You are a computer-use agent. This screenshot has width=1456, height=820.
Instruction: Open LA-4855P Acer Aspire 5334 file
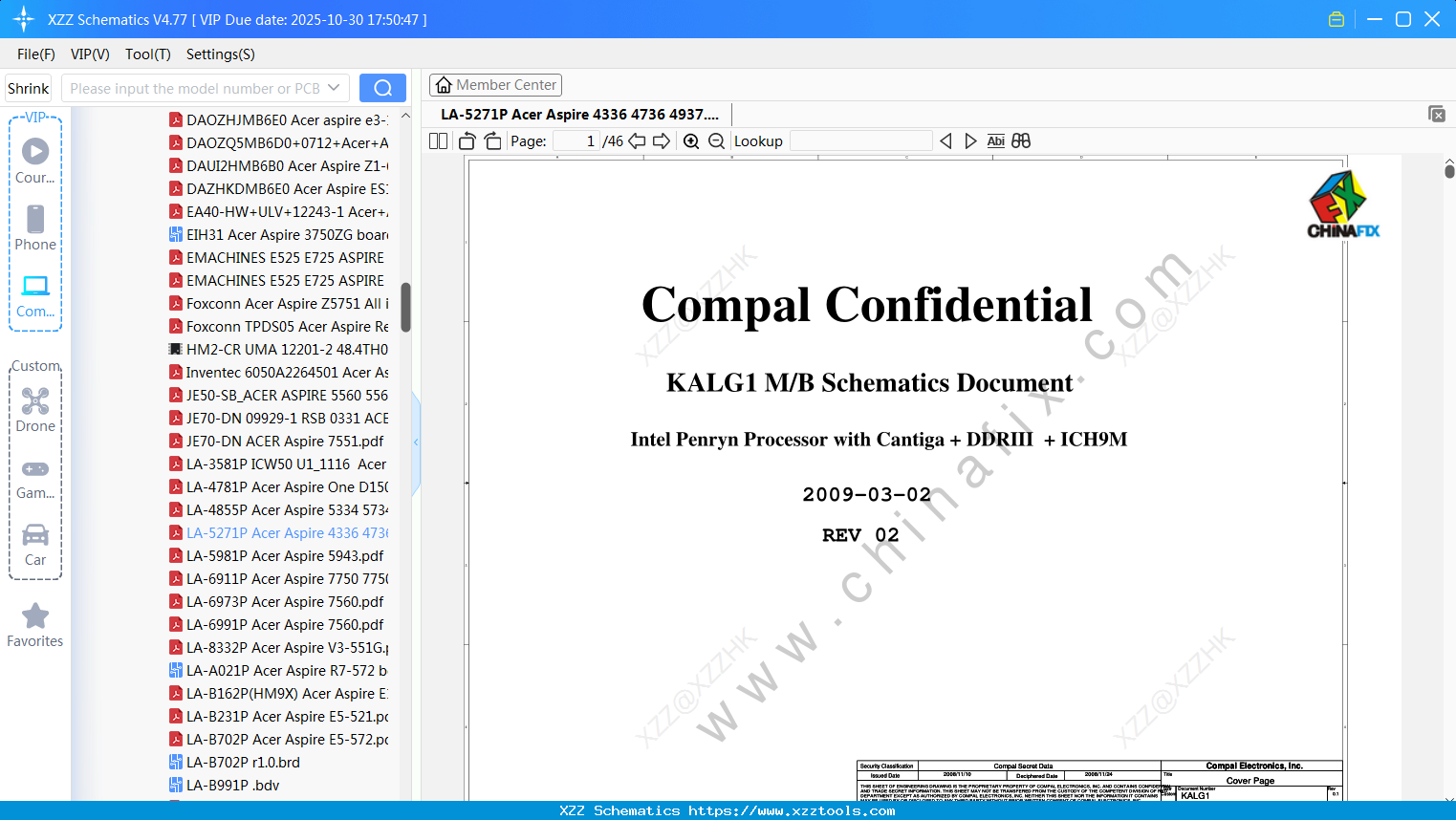278,510
